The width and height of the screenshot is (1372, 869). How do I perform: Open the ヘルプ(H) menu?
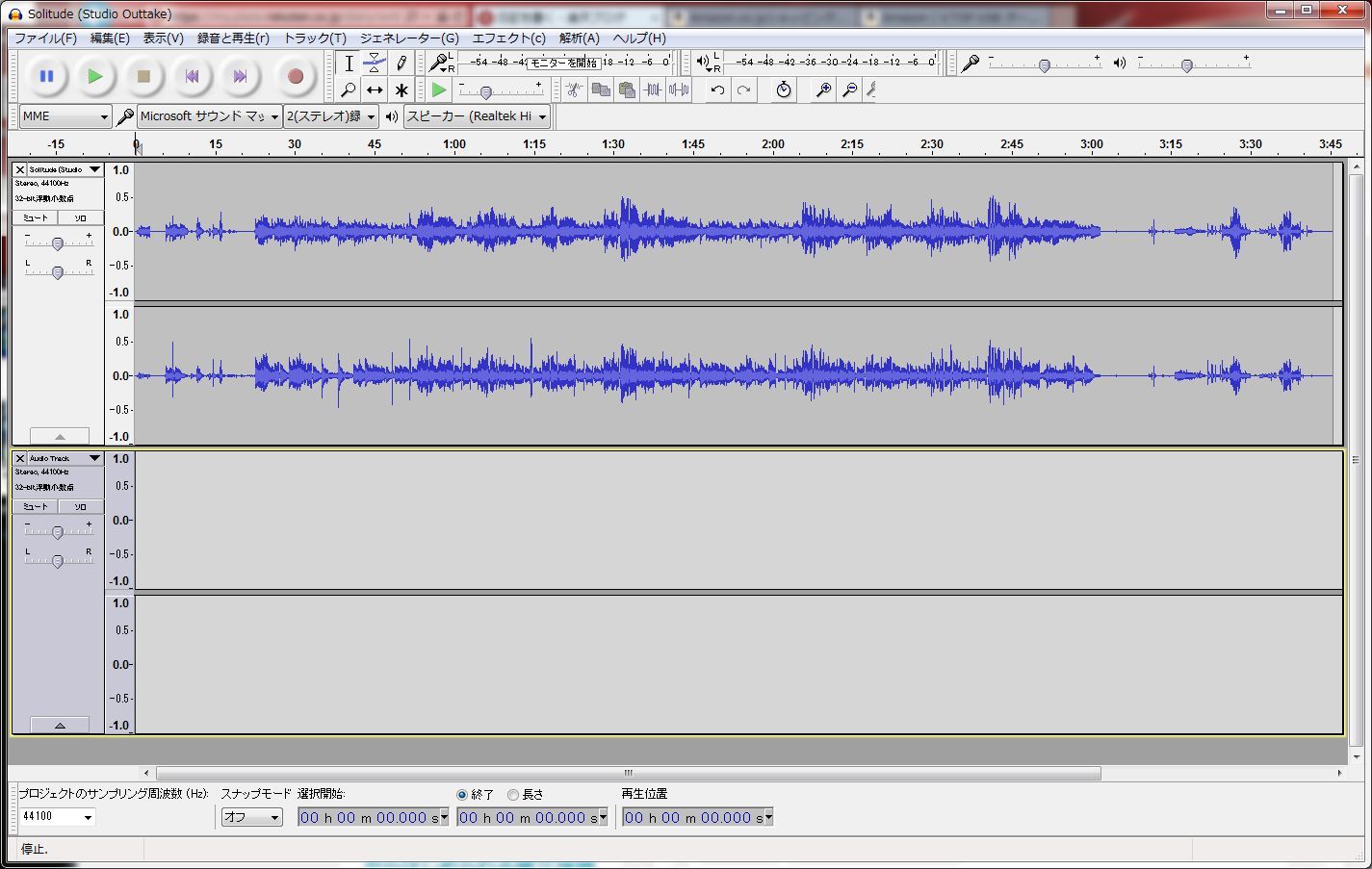(639, 38)
